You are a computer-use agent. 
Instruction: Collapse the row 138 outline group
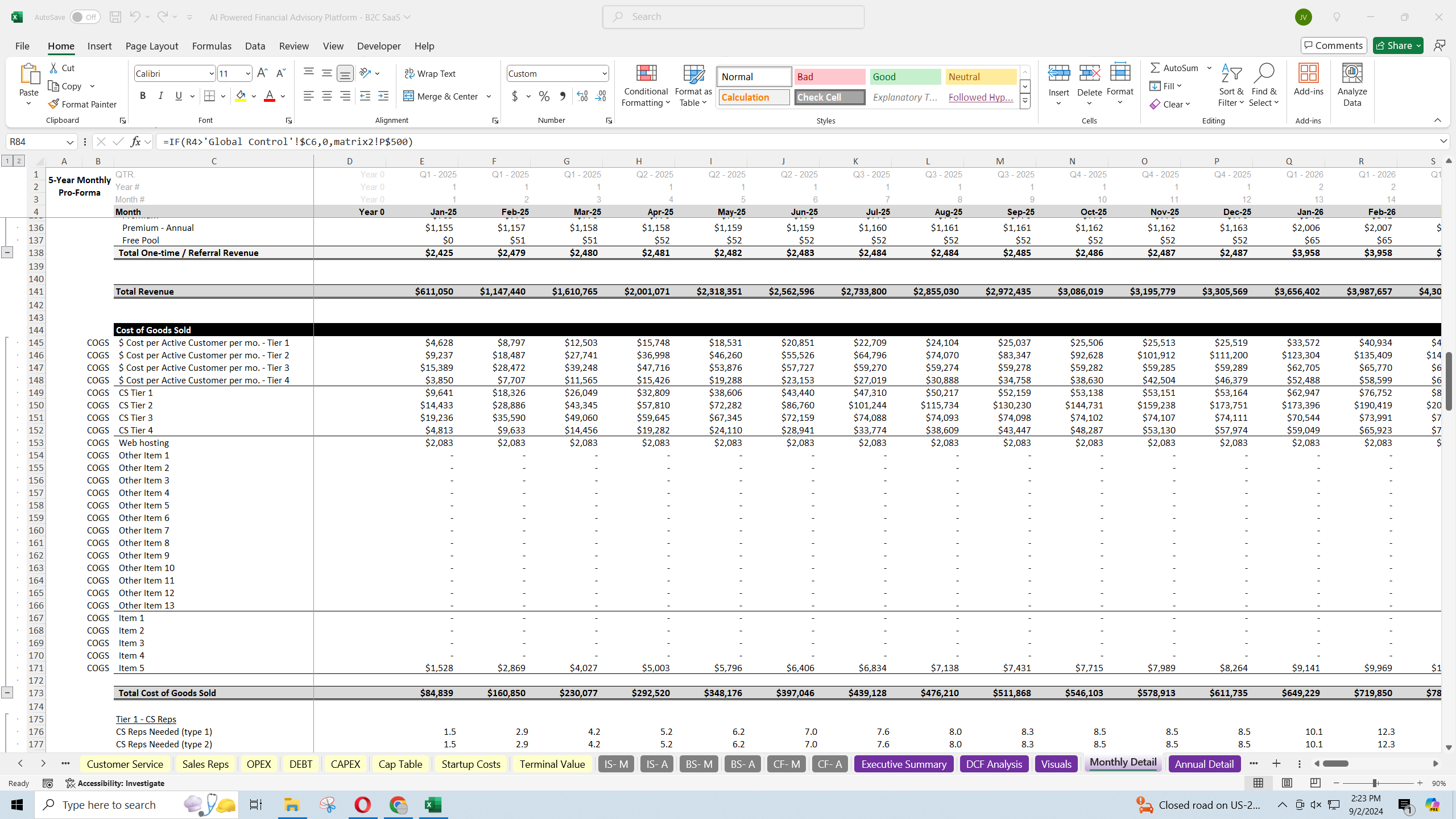coord(7,253)
